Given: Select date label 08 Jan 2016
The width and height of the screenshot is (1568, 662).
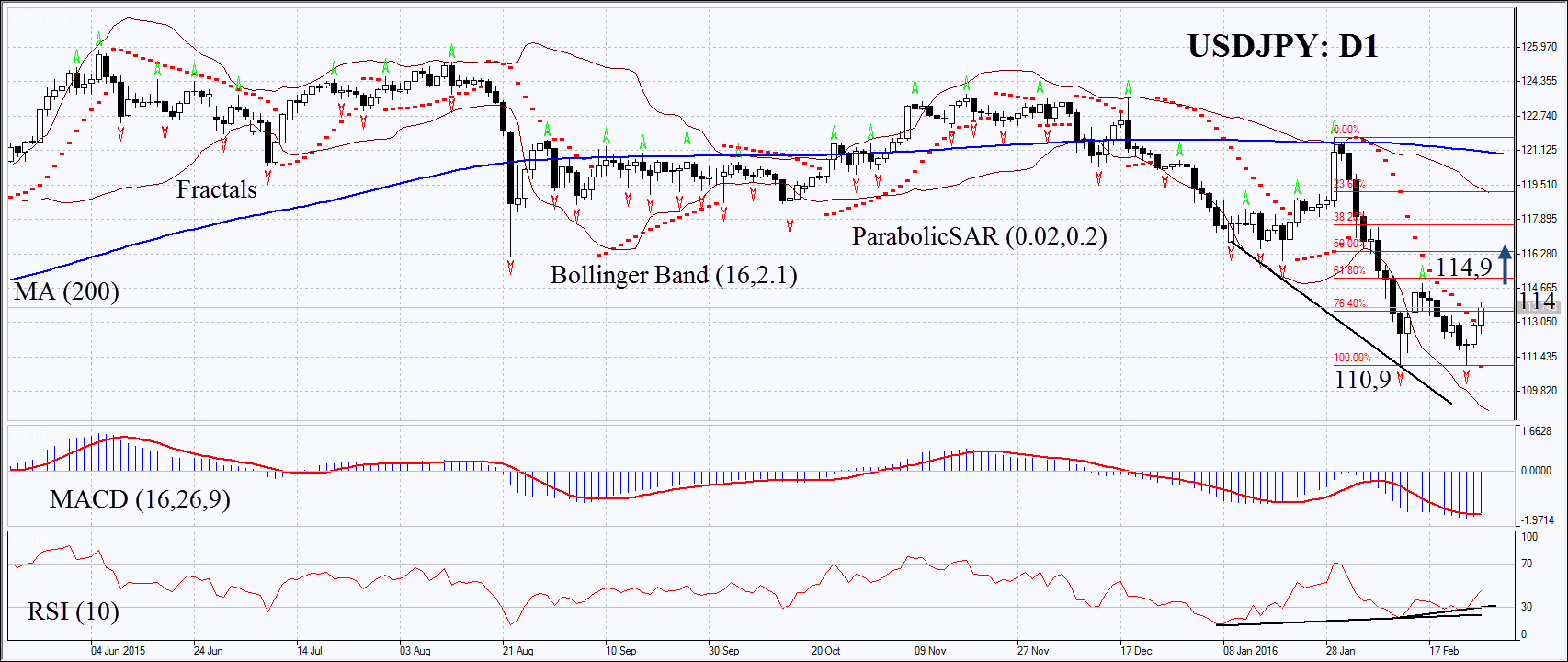Looking at the screenshot, I should (1250, 651).
